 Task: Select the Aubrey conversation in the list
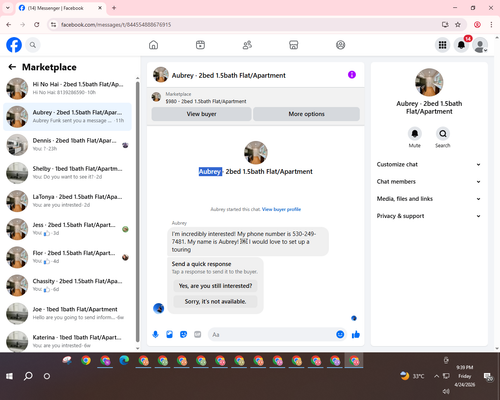point(67,117)
